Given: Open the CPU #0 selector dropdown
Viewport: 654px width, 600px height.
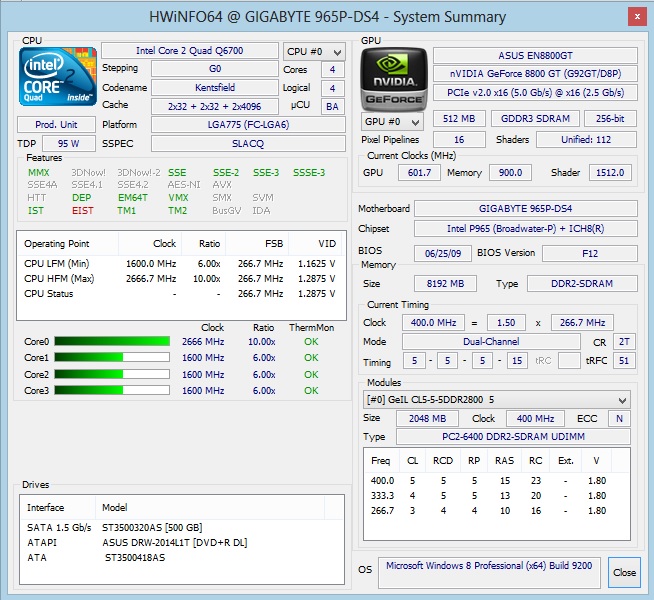Looking at the screenshot, I should [x=314, y=52].
